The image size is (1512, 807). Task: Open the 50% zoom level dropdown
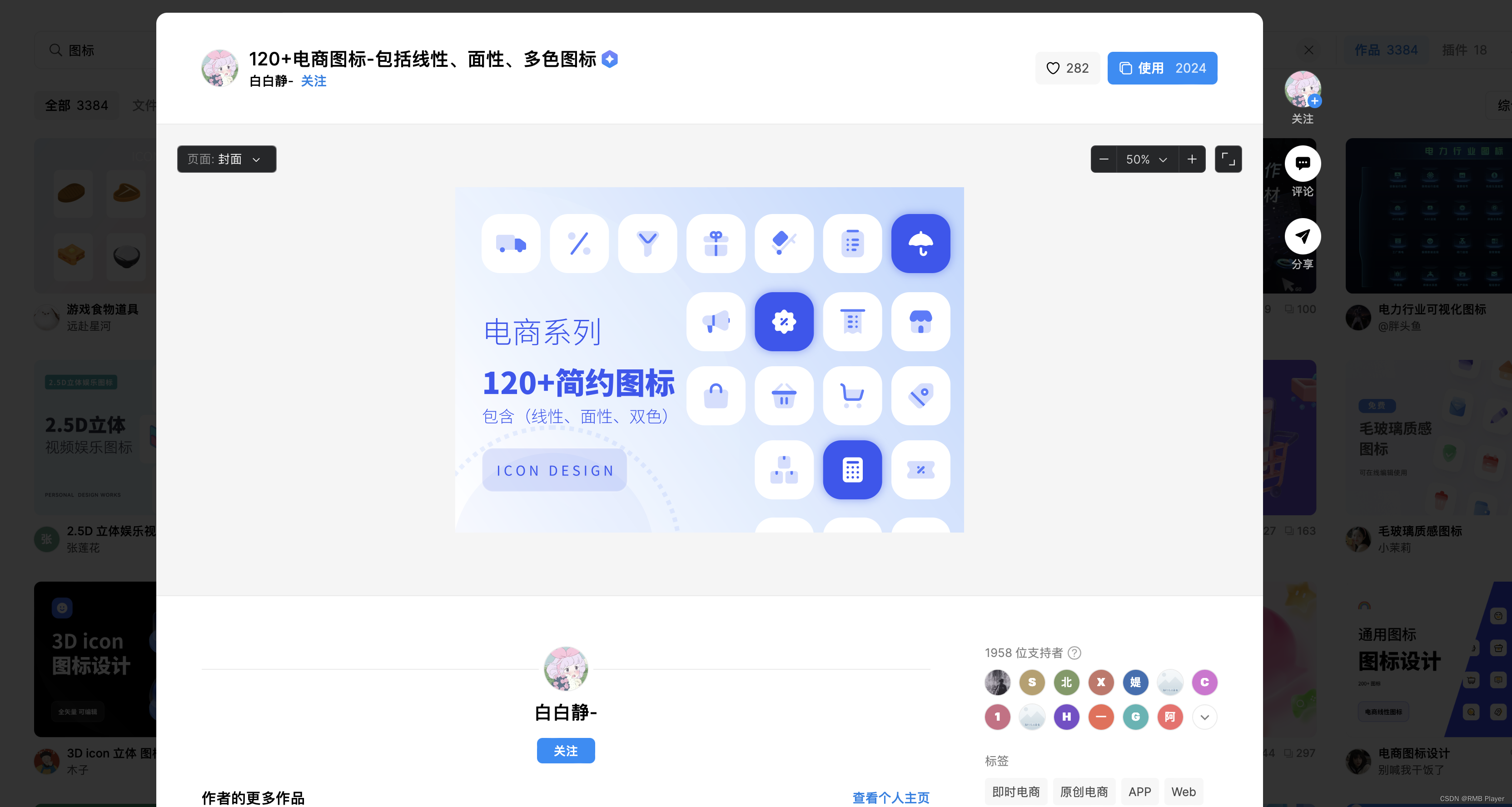coord(1146,159)
